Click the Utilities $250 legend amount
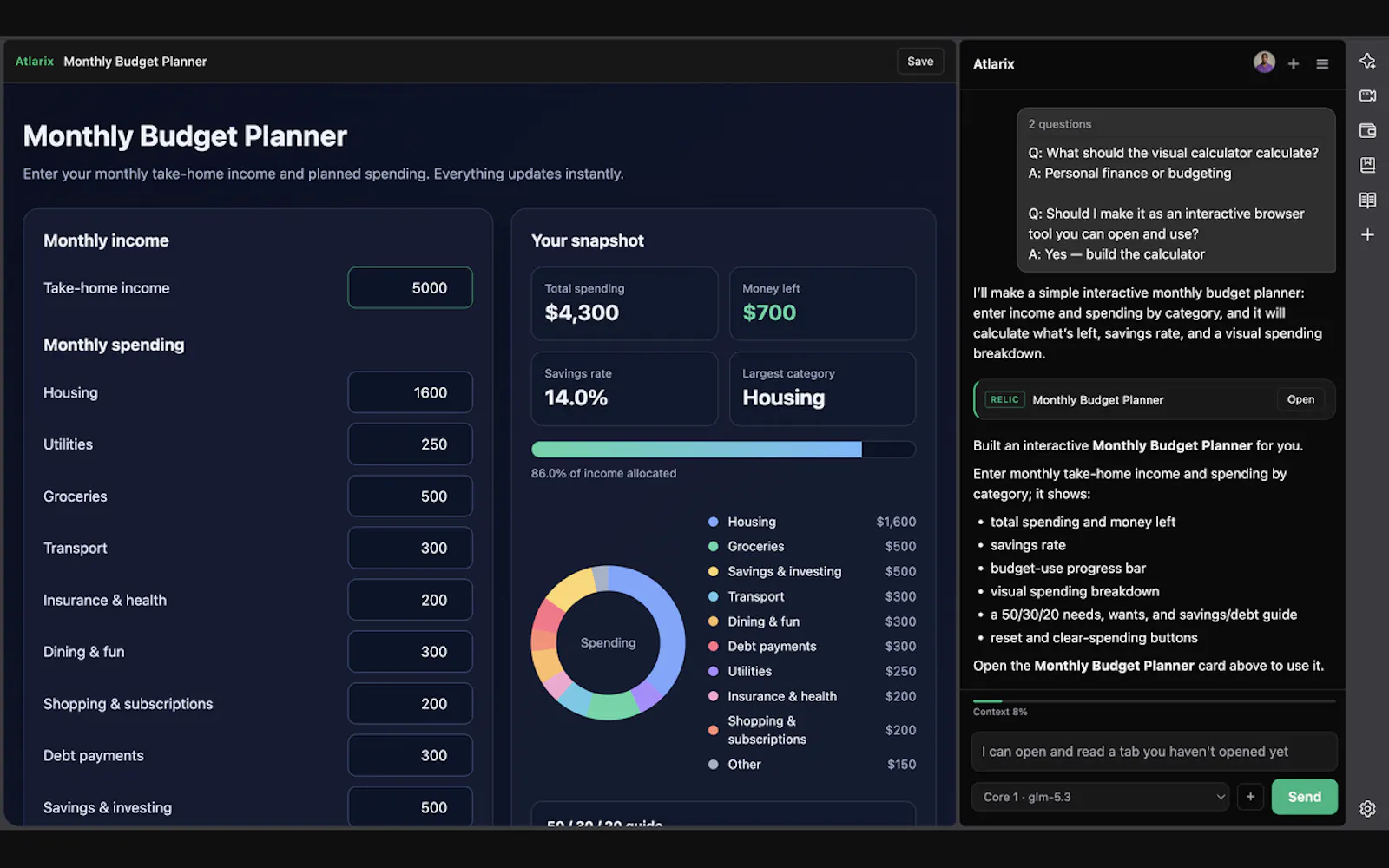 pos(900,672)
